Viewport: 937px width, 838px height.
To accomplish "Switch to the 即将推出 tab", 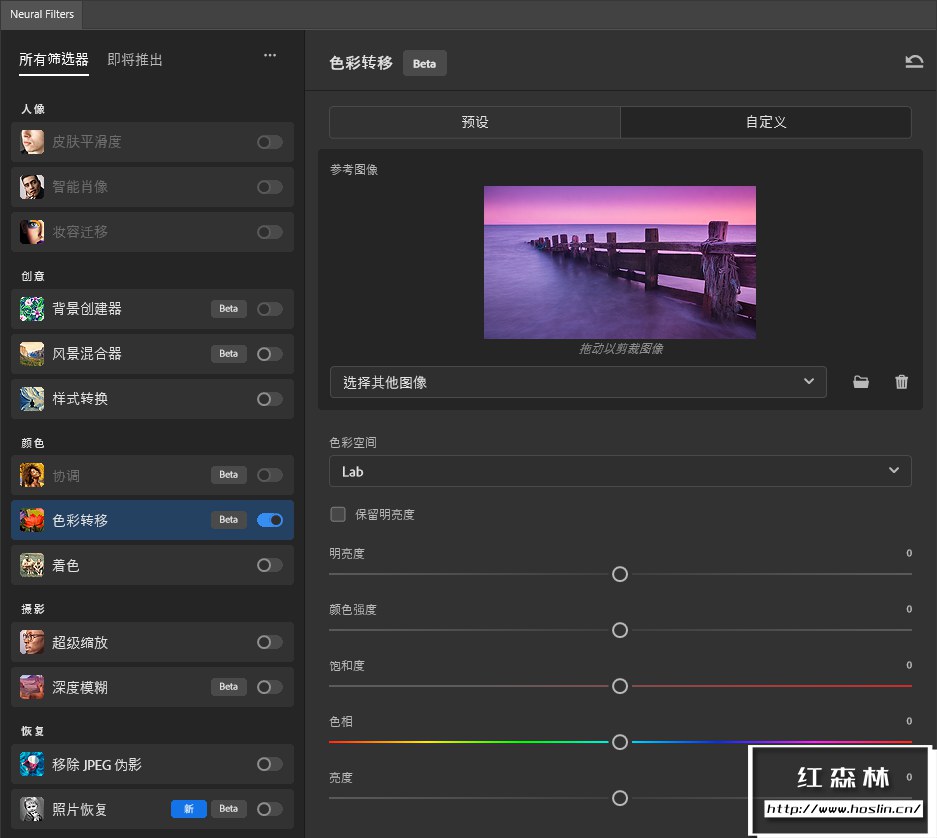I will (x=135, y=60).
